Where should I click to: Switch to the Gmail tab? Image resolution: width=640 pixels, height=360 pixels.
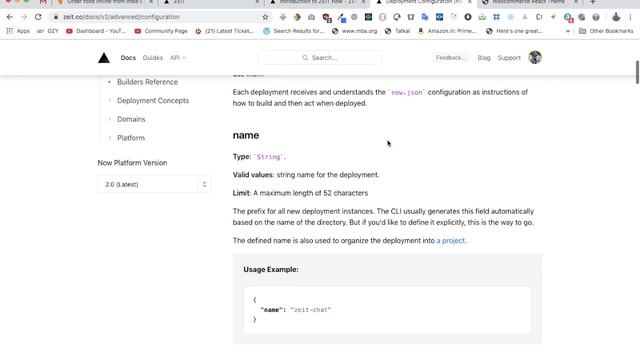click(x=43, y=2)
